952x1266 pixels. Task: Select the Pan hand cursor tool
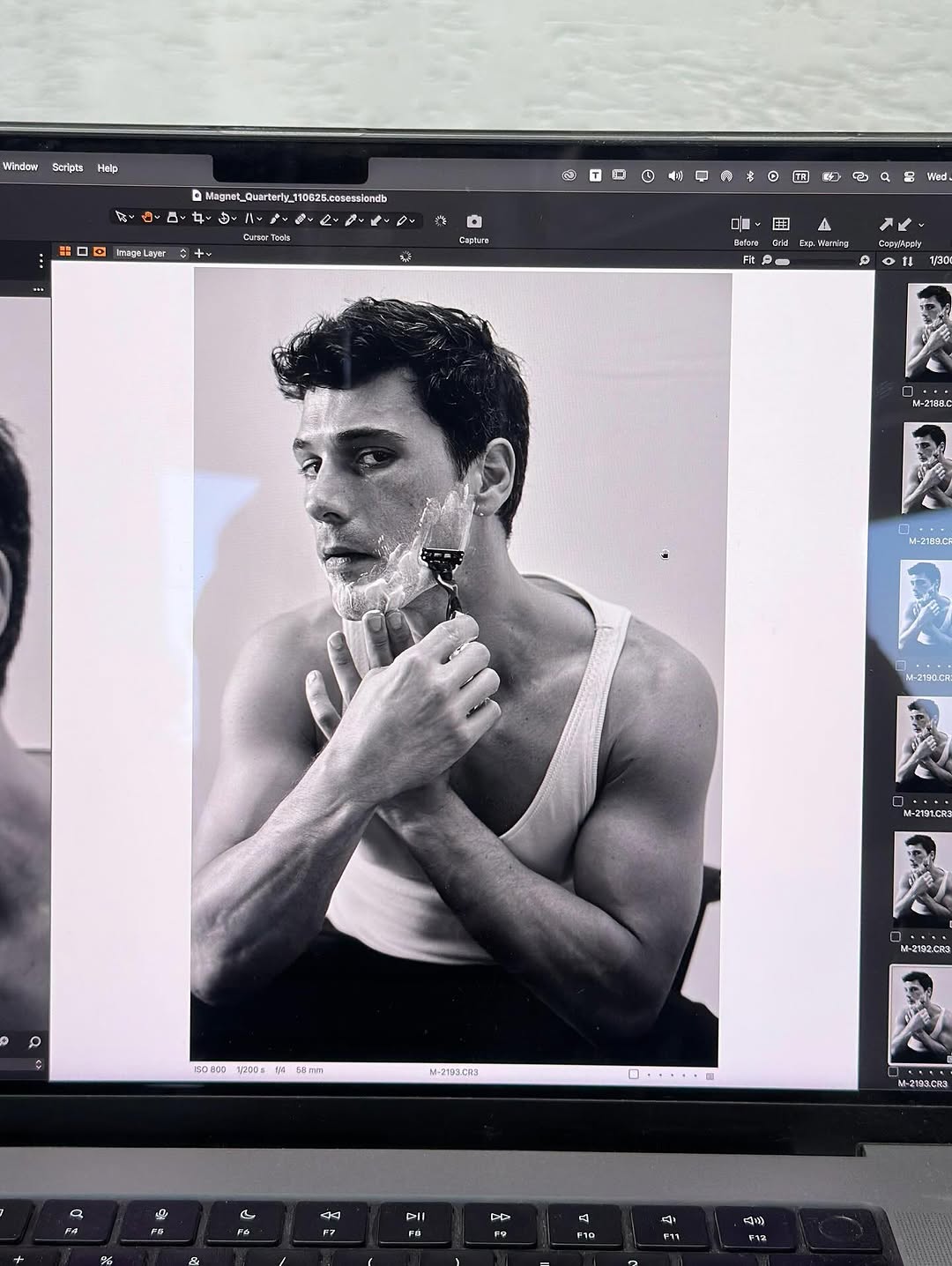(x=146, y=218)
